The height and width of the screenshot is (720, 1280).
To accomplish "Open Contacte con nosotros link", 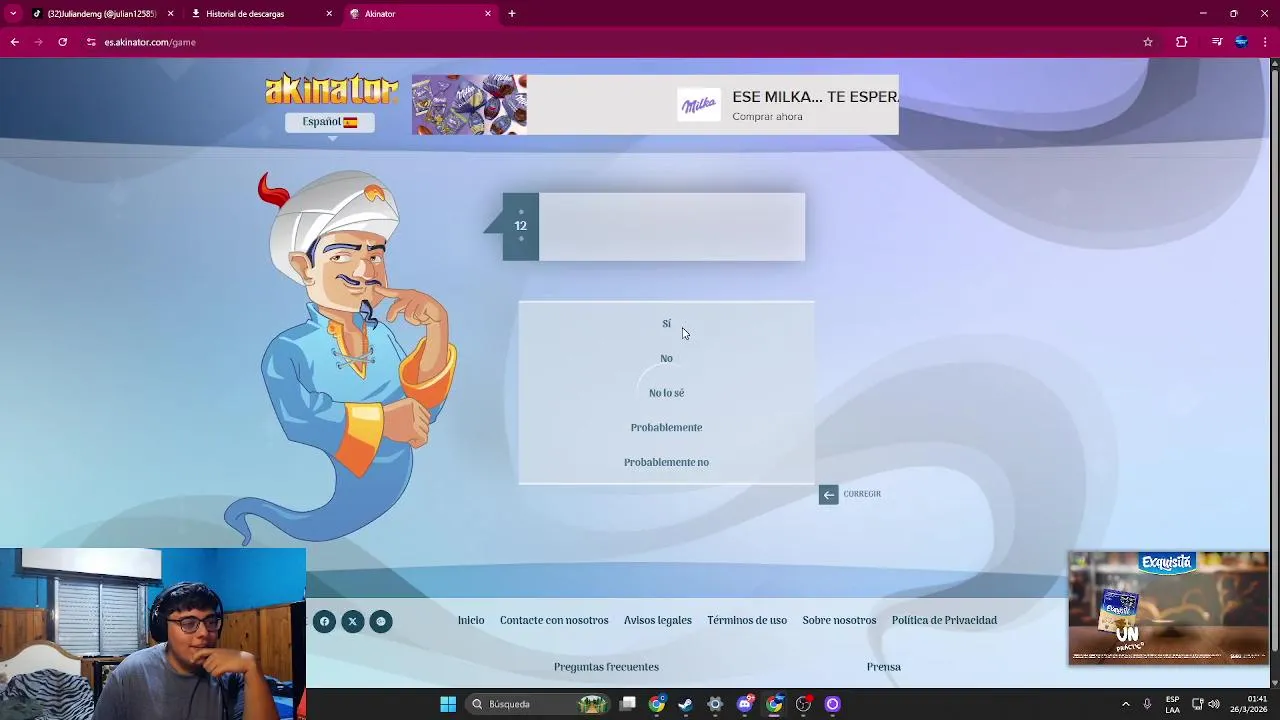I will point(554,621).
